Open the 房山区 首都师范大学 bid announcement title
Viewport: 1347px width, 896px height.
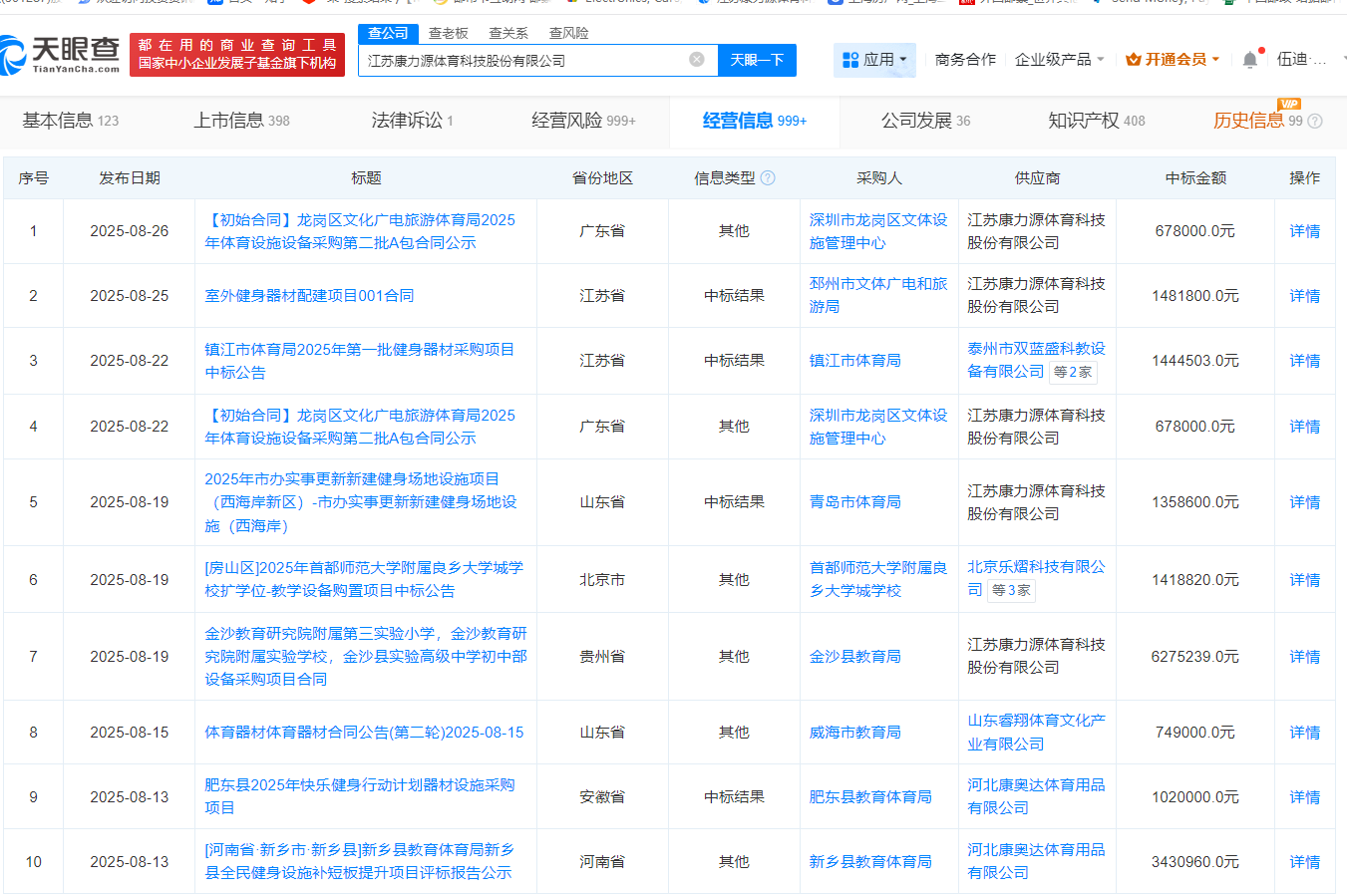[x=364, y=579]
